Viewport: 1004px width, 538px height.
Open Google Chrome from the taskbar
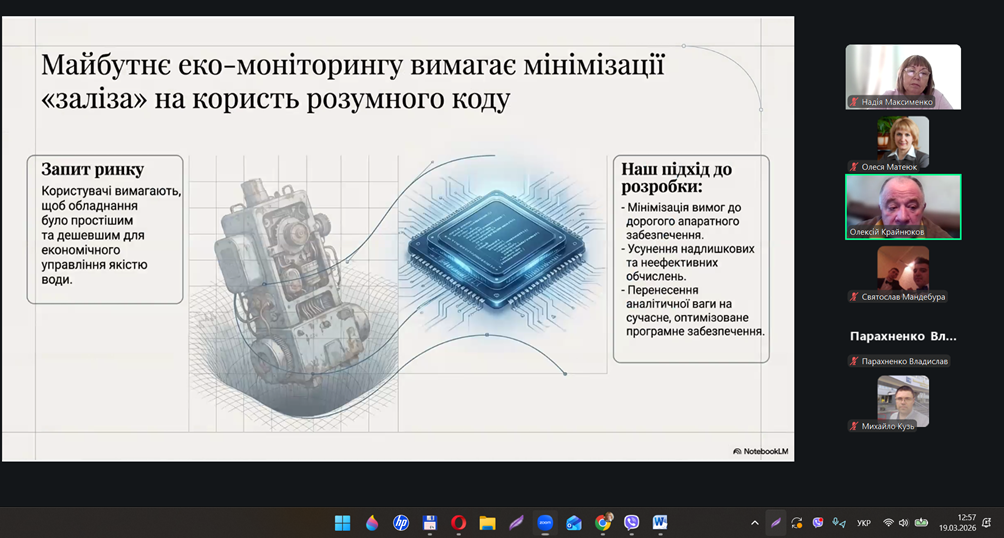coord(603,522)
